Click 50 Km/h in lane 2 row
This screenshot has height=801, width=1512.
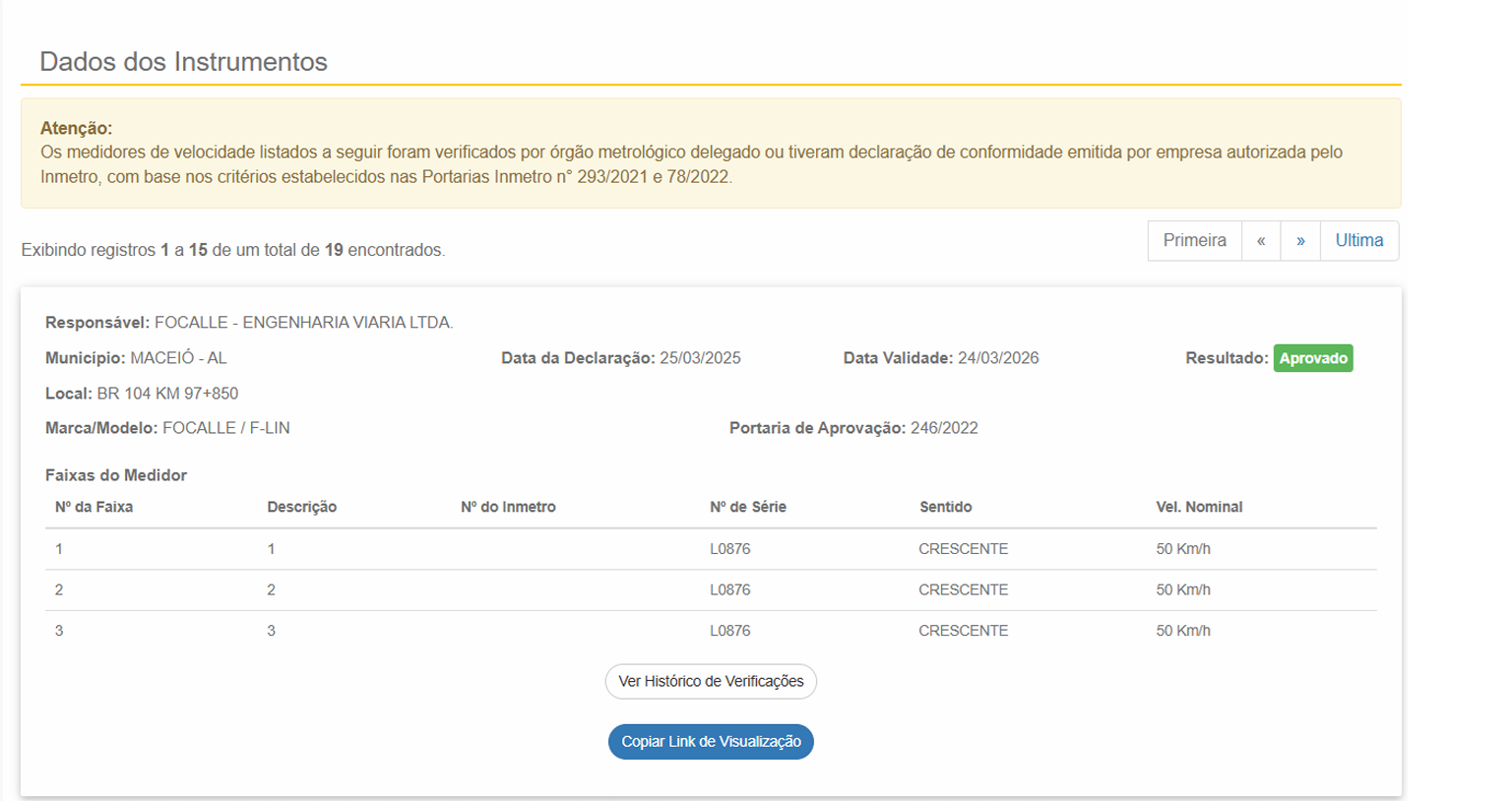[1183, 590]
